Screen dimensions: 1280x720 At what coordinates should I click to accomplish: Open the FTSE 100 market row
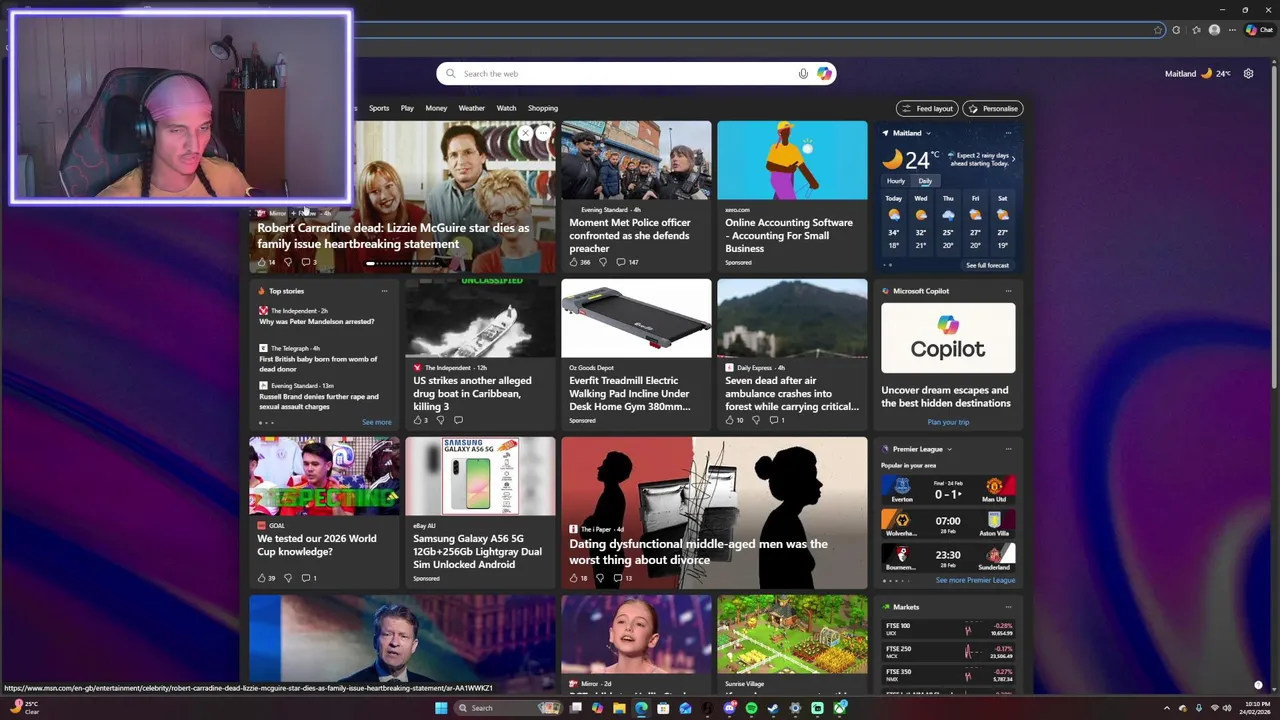(x=948, y=629)
